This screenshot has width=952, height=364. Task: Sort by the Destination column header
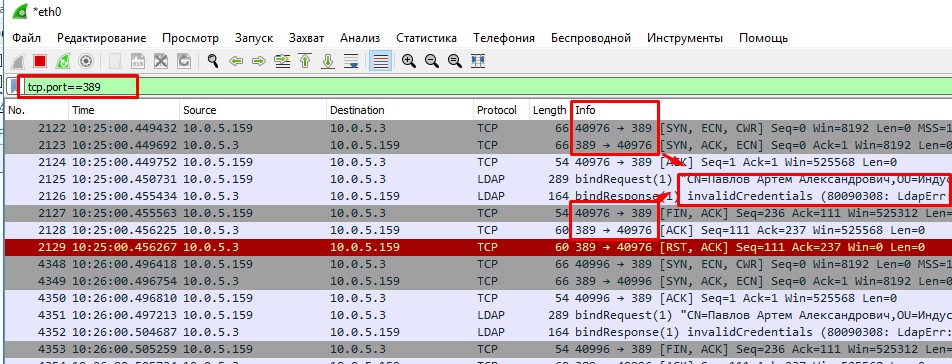point(400,110)
